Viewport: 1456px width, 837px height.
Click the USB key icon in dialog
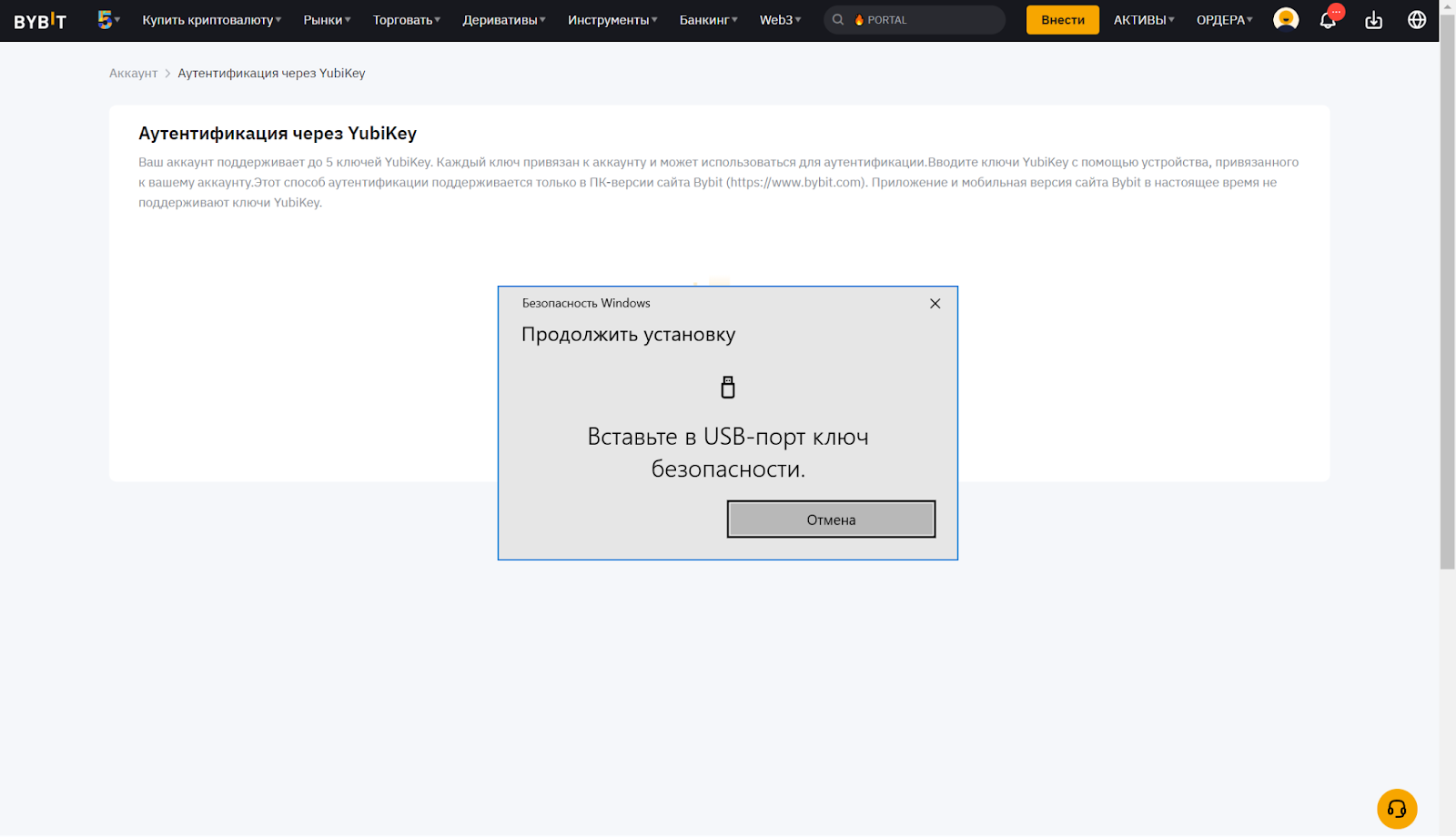click(728, 388)
